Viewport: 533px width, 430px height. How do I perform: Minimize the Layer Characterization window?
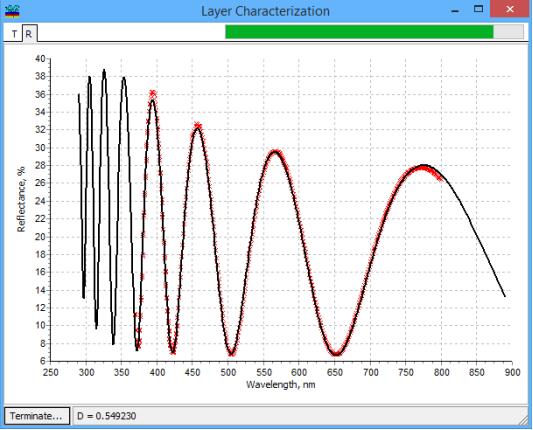tap(455, 10)
